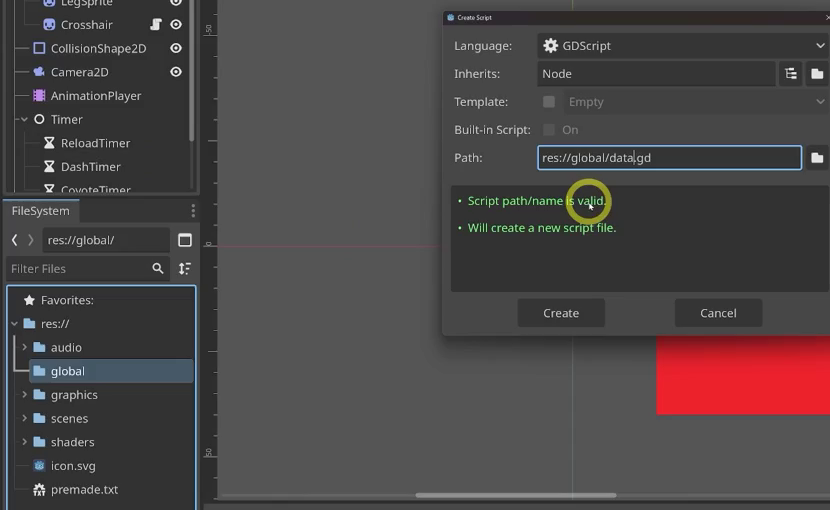Open the Template Empty dropdown

(x=696, y=102)
